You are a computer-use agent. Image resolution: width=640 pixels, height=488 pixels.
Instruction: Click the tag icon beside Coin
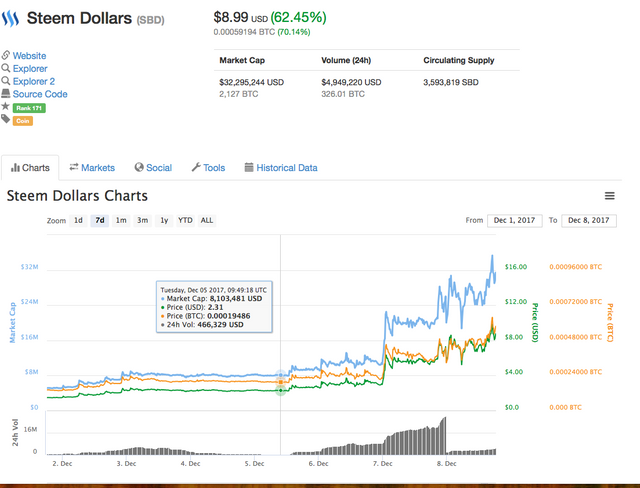coord(5,119)
